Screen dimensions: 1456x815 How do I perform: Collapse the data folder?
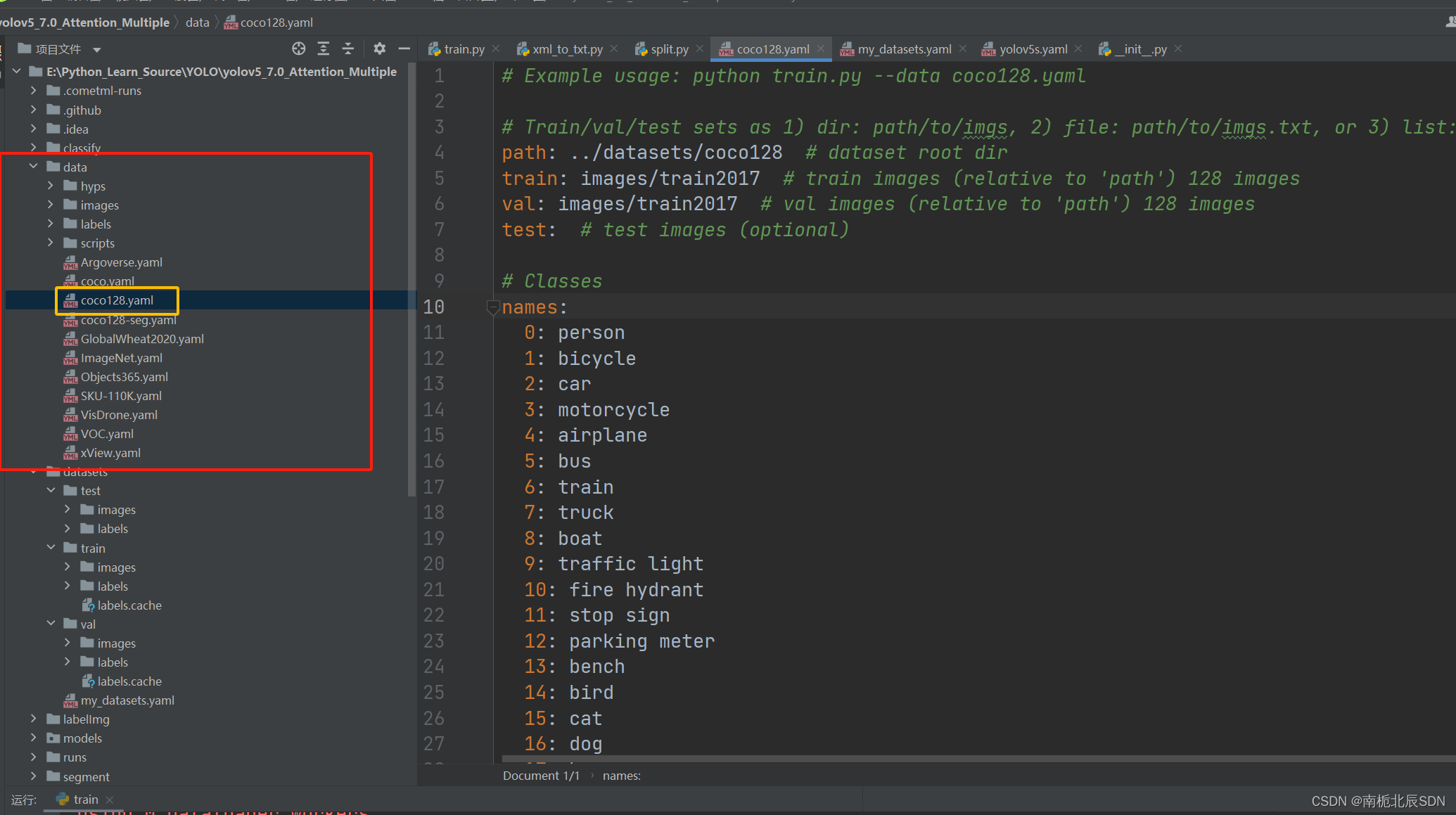point(33,167)
